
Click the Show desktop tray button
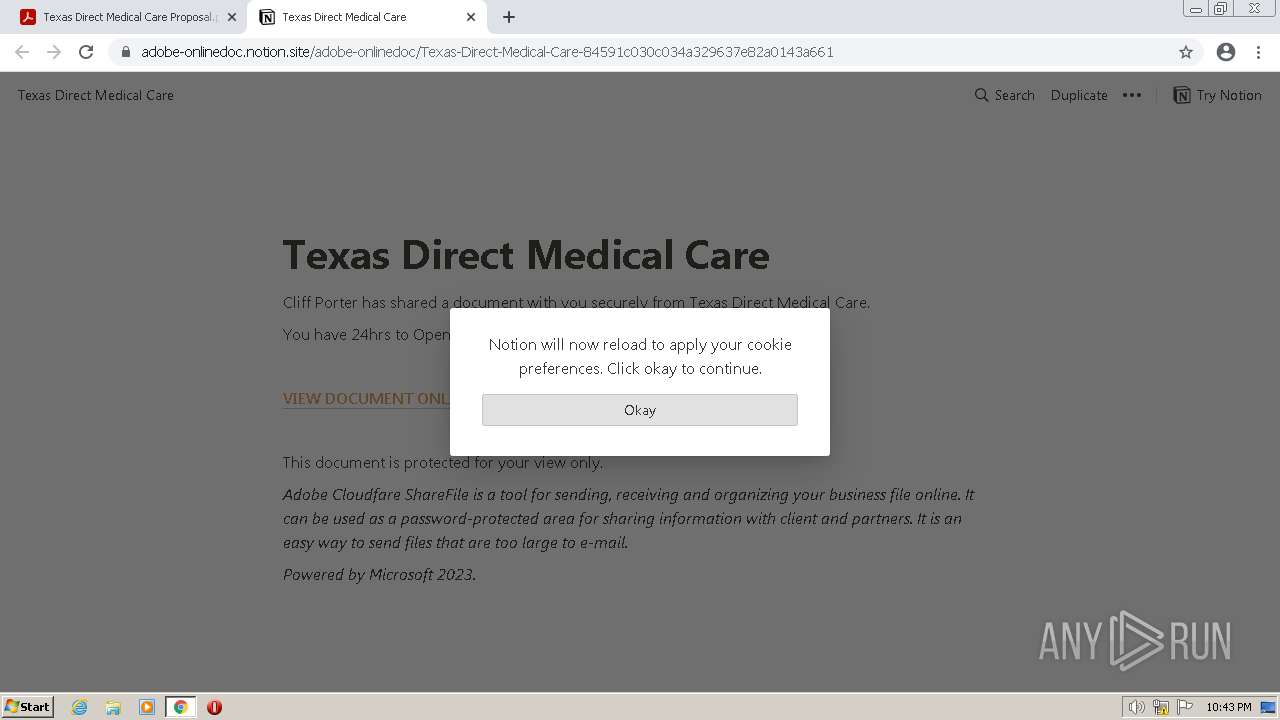point(1268,707)
